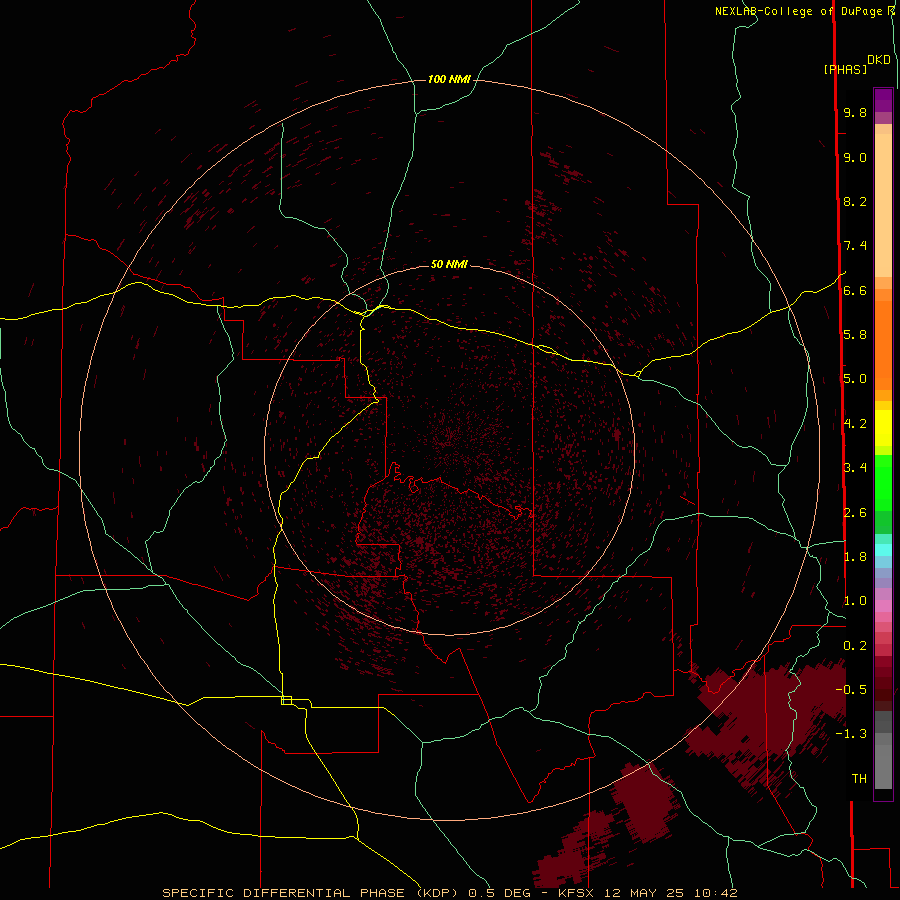Click the 5.0 scale value
Image resolution: width=900 pixels, height=900 pixels.
[x=855, y=379]
